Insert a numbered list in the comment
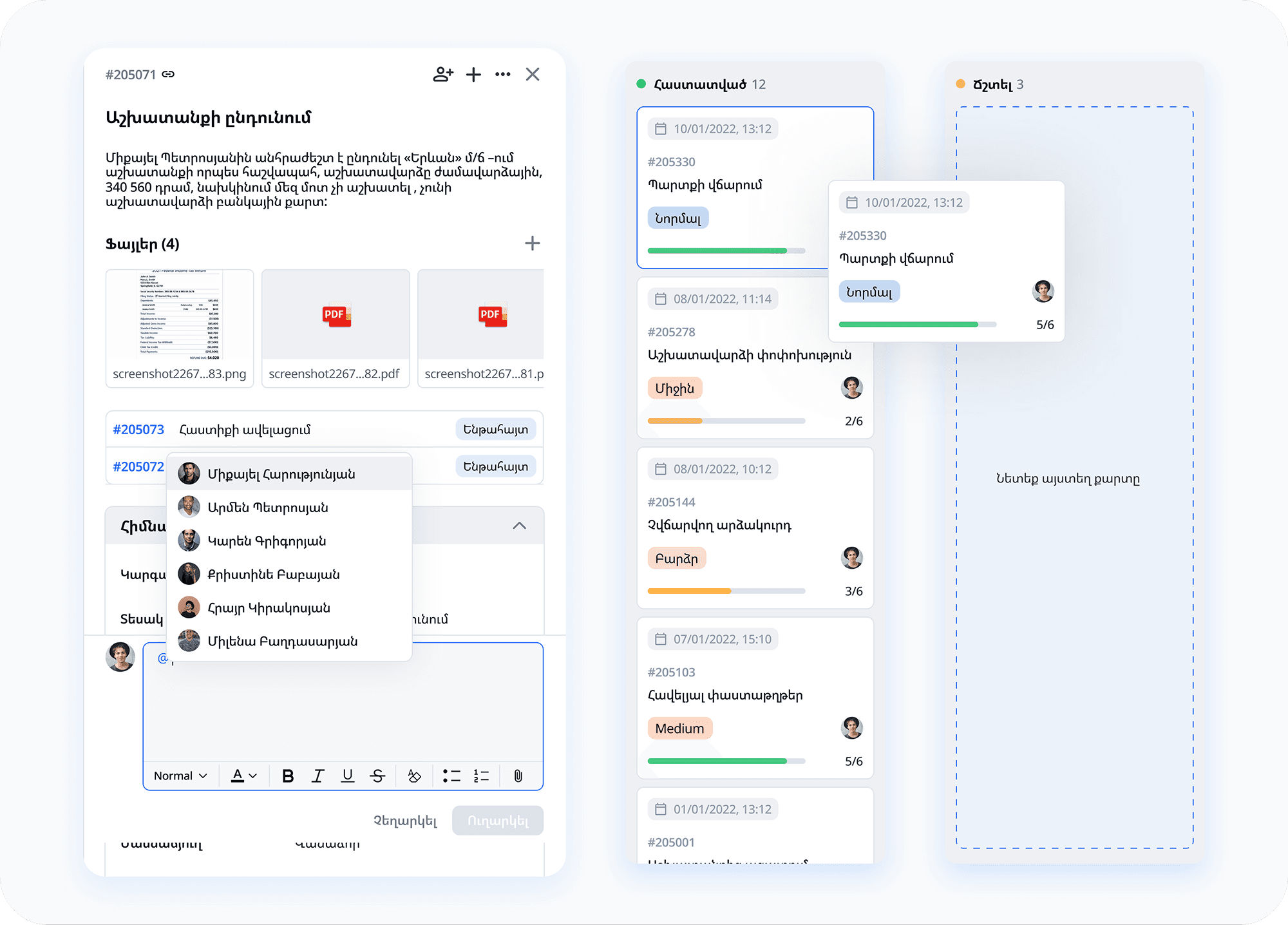This screenshot has width=1288, height=925. click(481, 776)
